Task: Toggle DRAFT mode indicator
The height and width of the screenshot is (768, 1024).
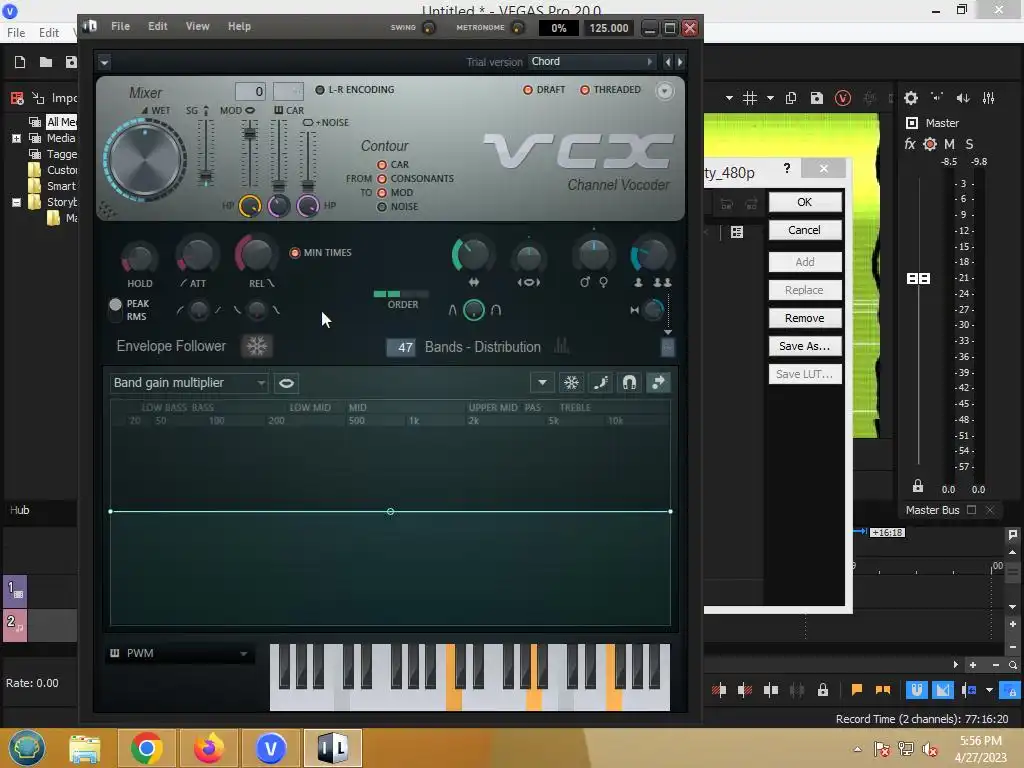Action: point(544,90)
